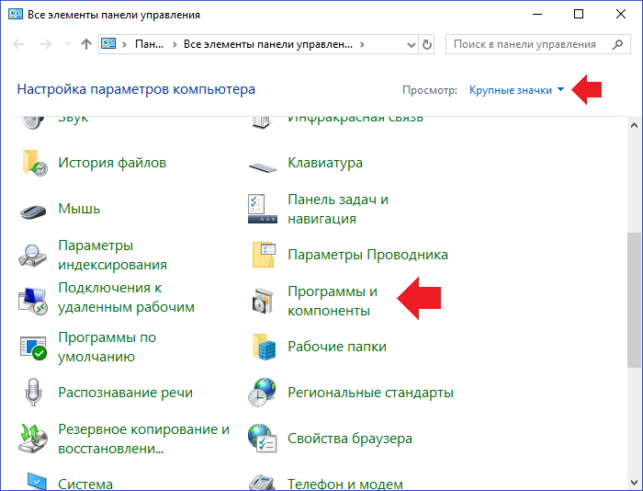Image resolution: width=643 pixels, height=491 pixels.
Task: Open the Мышь settings link
Action: (79, 209)
